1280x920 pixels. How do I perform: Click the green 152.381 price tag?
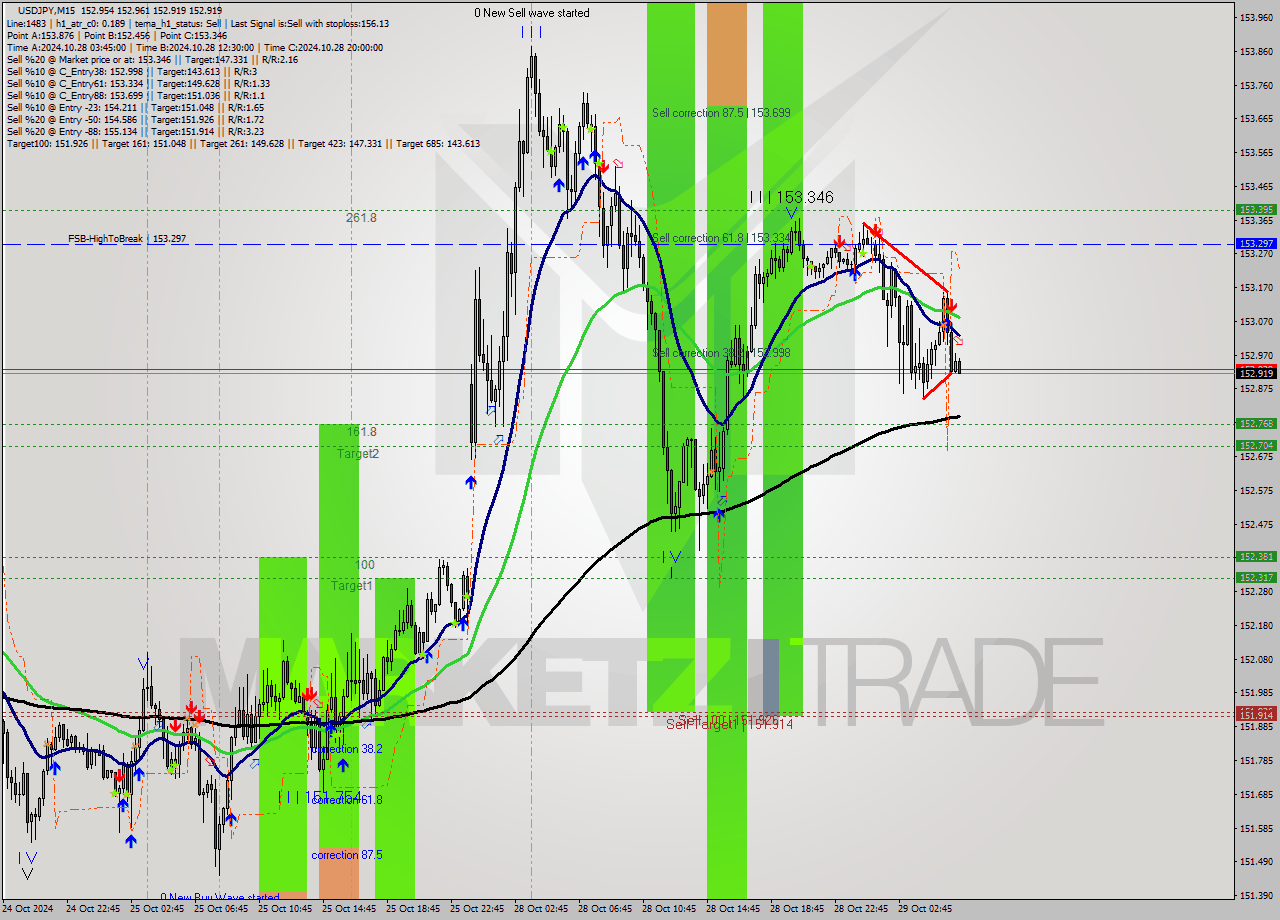(1256, 557)
